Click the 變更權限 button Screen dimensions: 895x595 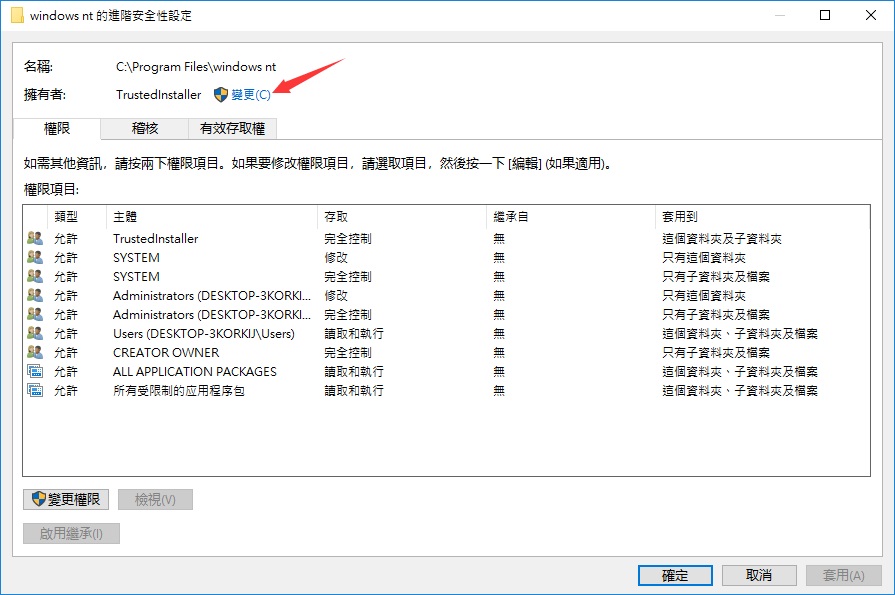coord(66,500)
